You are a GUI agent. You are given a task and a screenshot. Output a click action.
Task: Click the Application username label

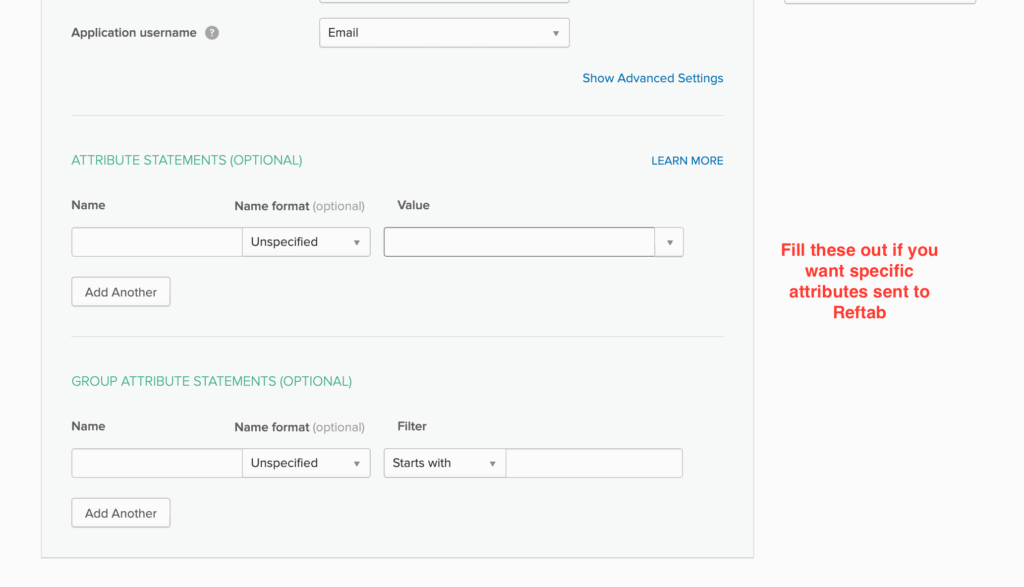[134, 33]
